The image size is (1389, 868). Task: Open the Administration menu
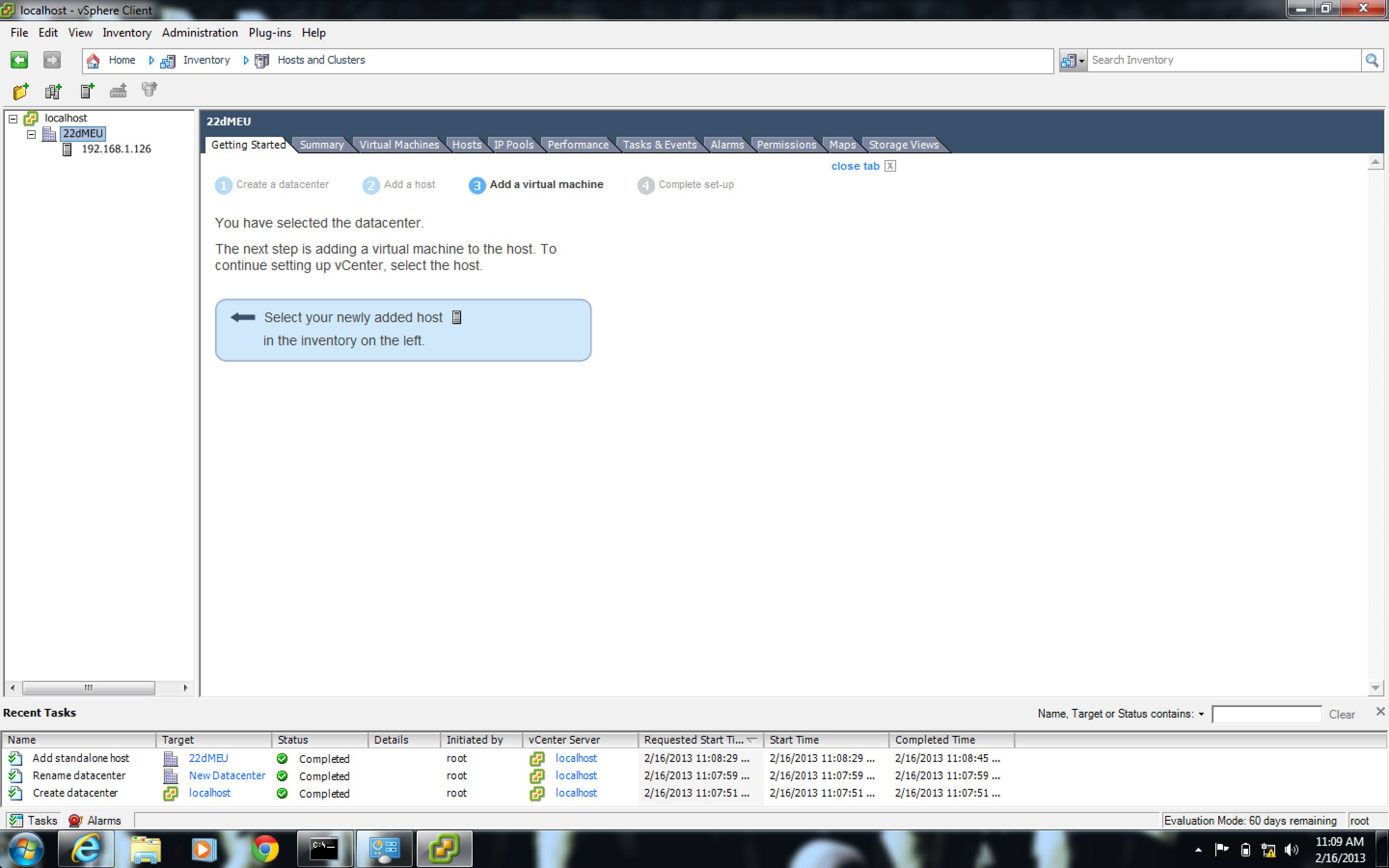200,33
